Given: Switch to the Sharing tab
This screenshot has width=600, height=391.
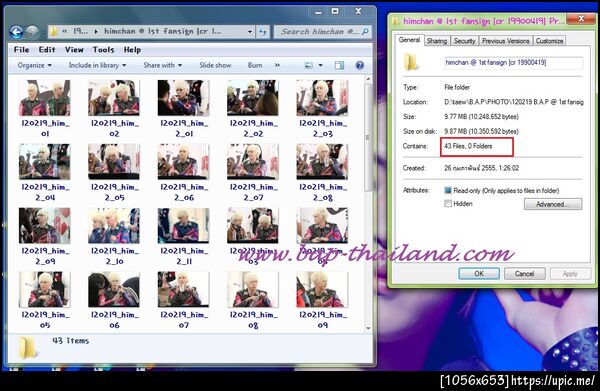Looking at the screenshot, I should point(437,41).
